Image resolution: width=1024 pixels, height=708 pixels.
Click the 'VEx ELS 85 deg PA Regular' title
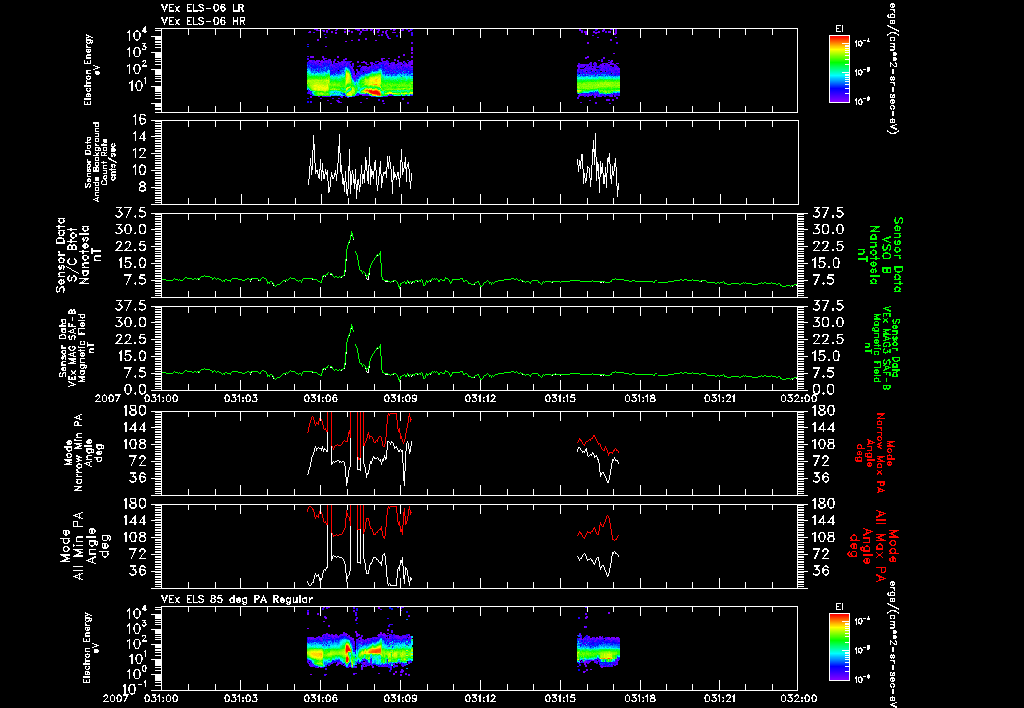(x=236, y=599)
